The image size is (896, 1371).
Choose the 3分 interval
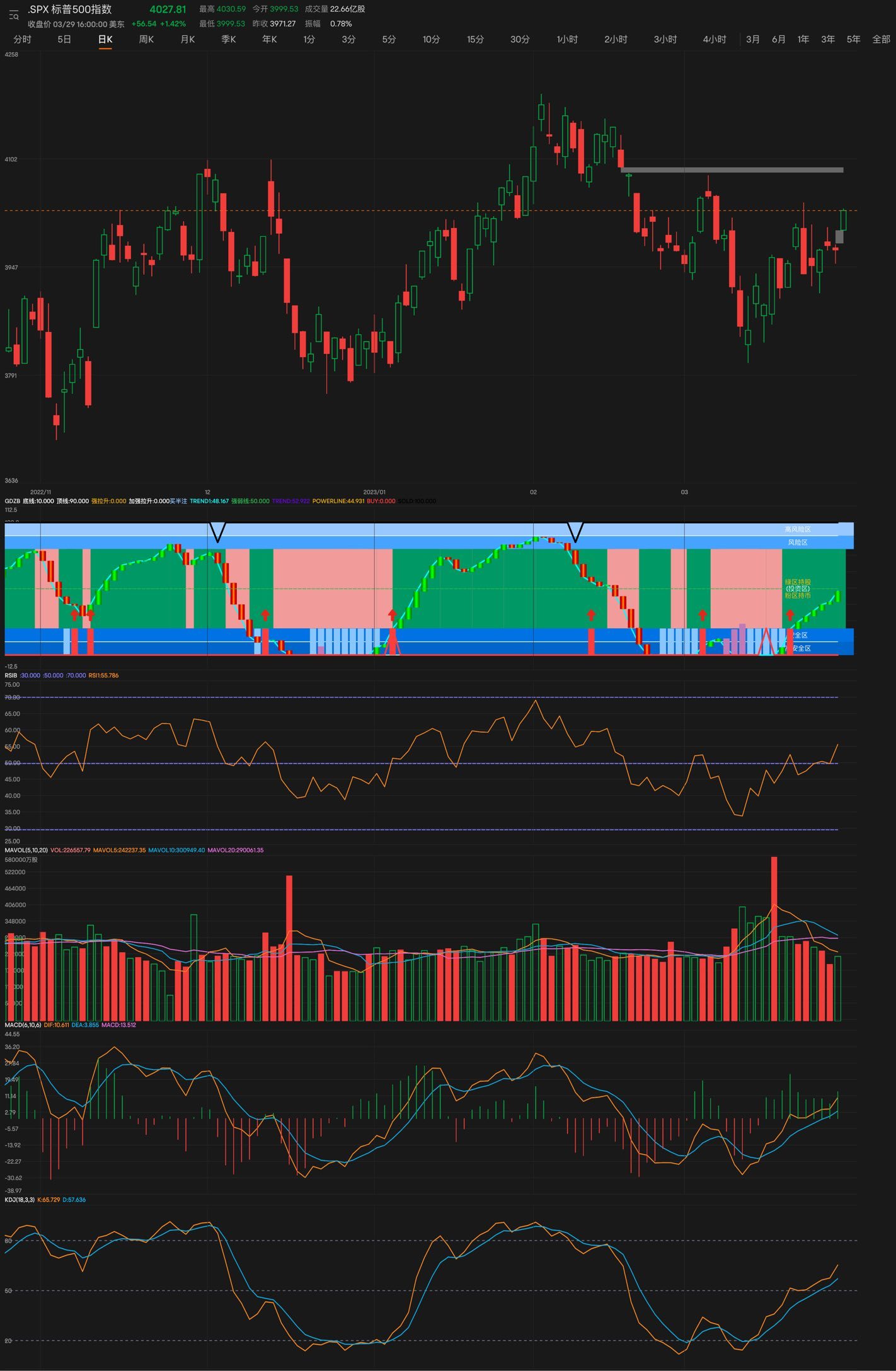(348, 39)
